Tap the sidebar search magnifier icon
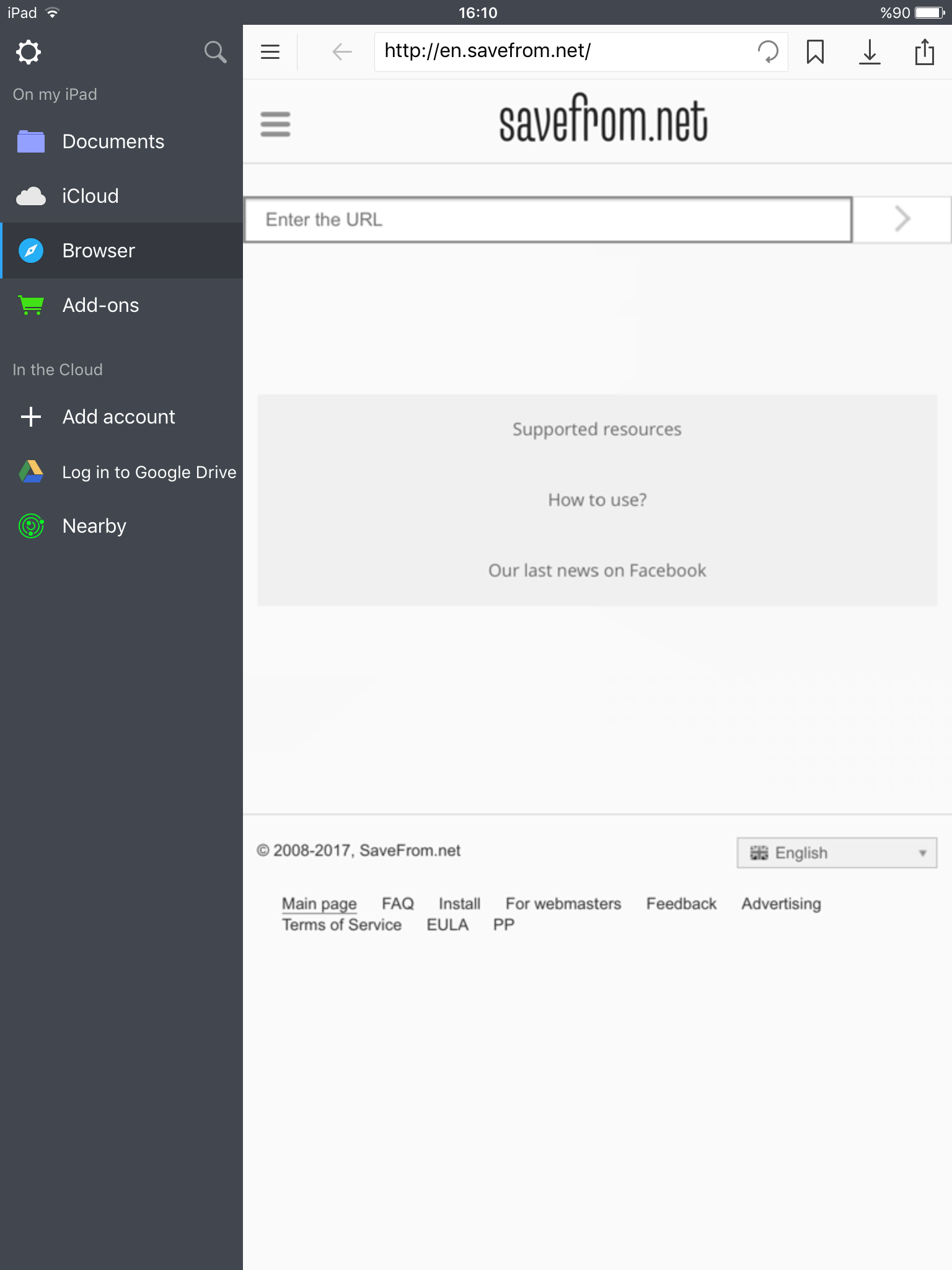 215,52
